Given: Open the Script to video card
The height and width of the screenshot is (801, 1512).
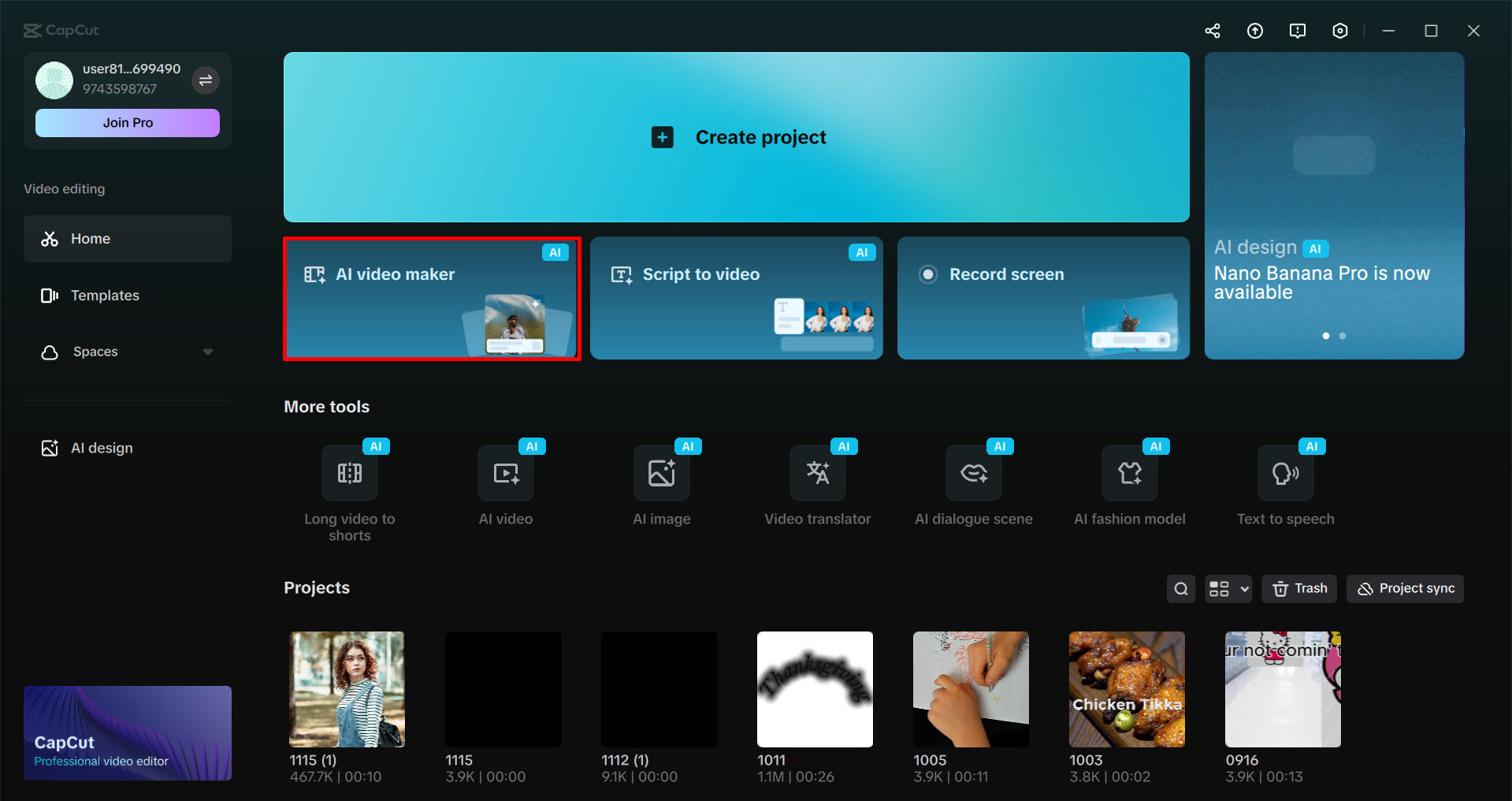Looking at the screenshot, I should [737, 298].
